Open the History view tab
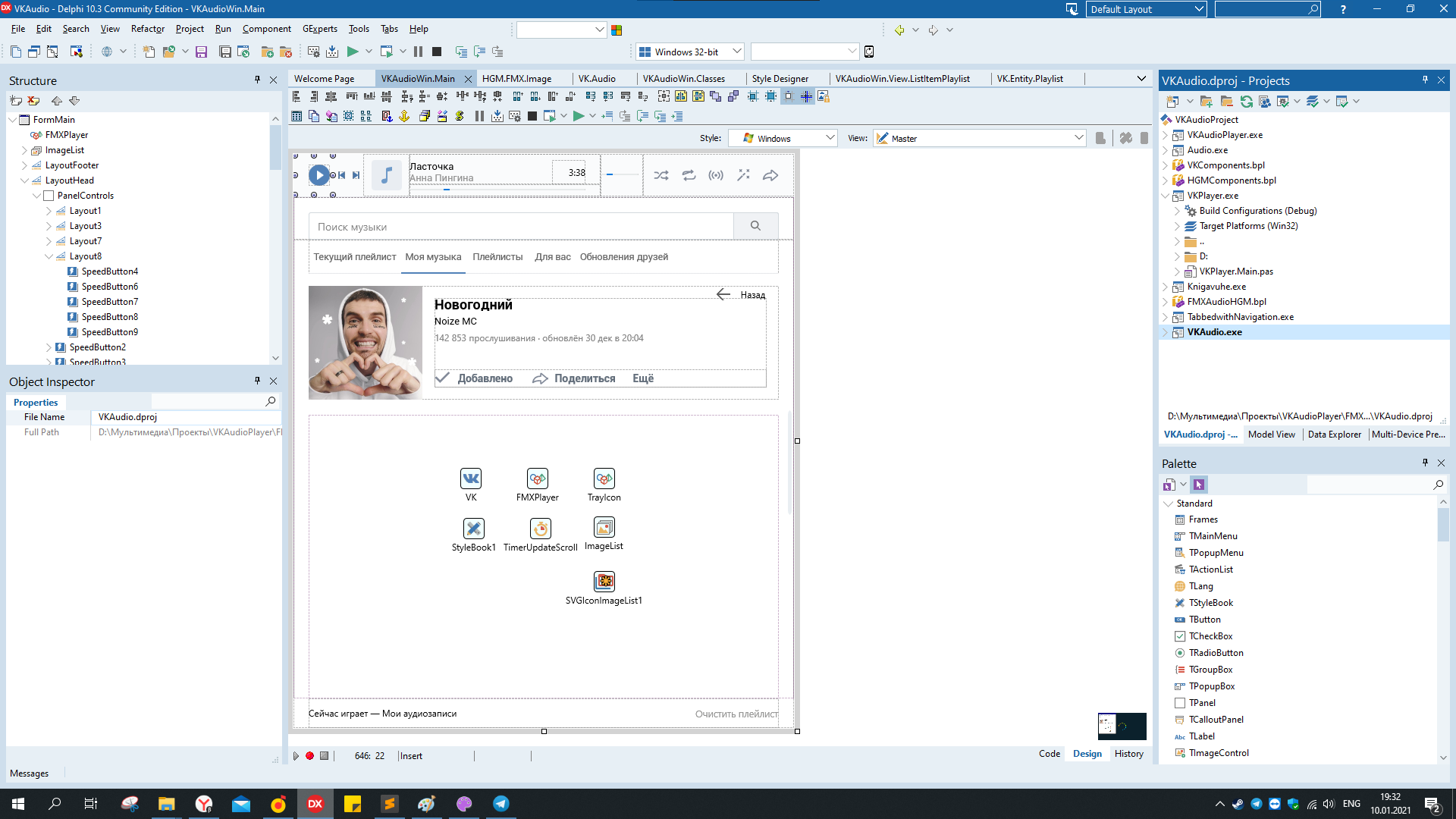 1128,754
